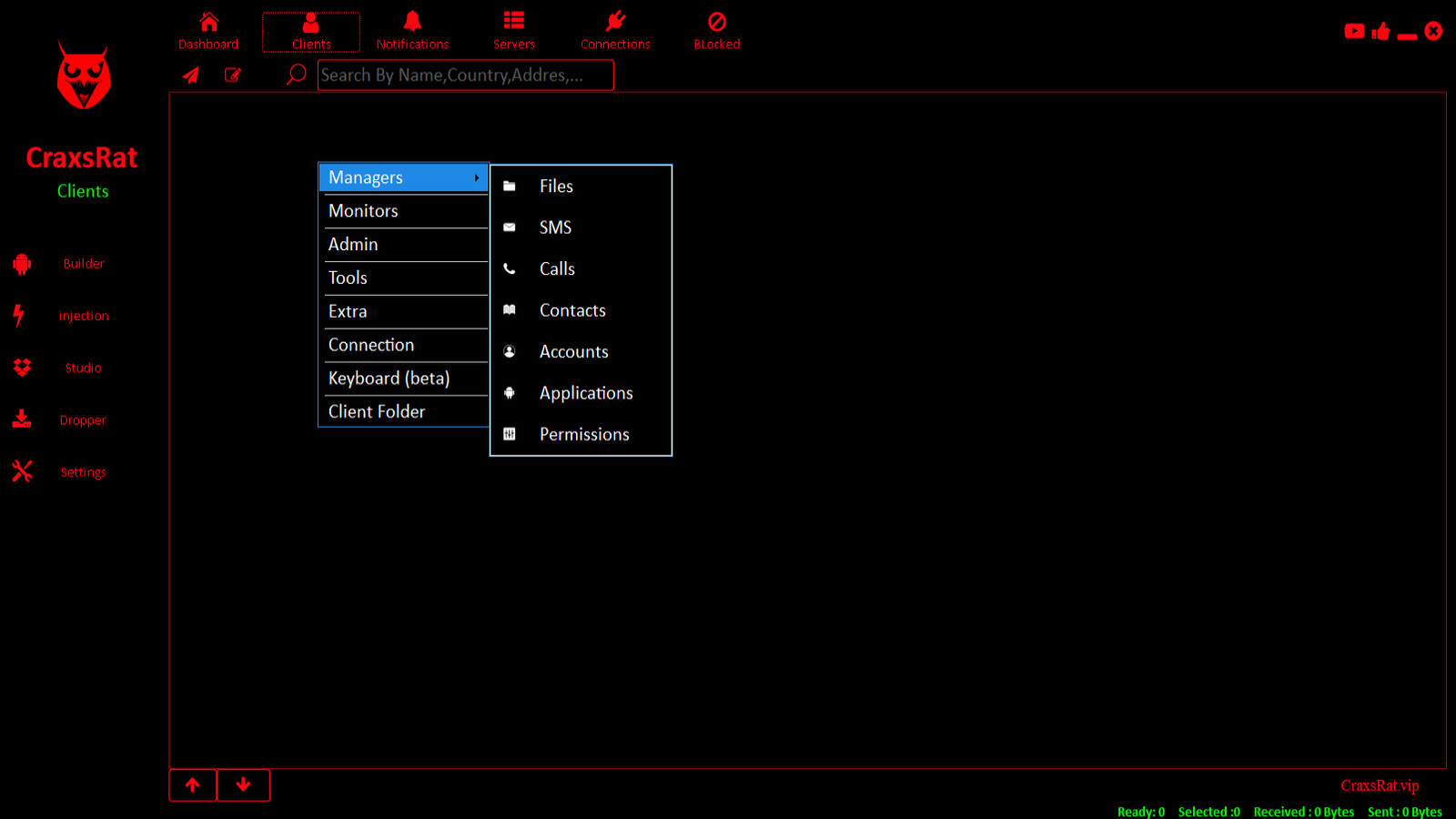Image resolution: width=1456 pixels, height=819 pixels.
Task: Click the Injection label in sidebar
Action: click(84, 316)
